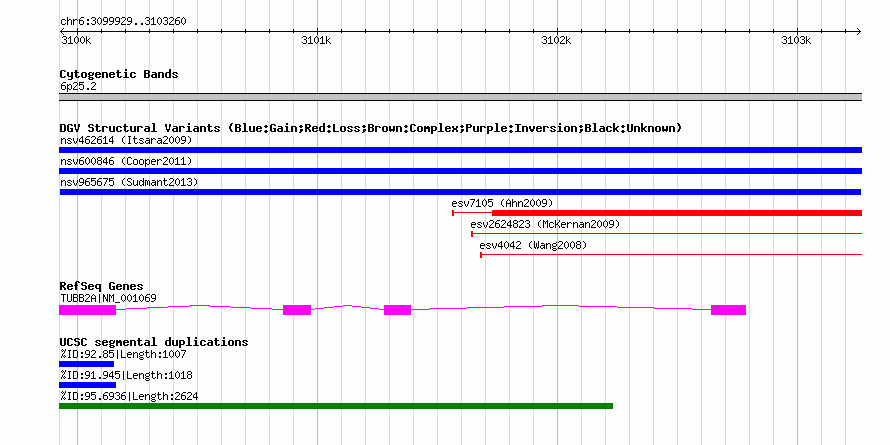Click the 3102k ruler tick label
890x445 pixels.
click(557, 40)
